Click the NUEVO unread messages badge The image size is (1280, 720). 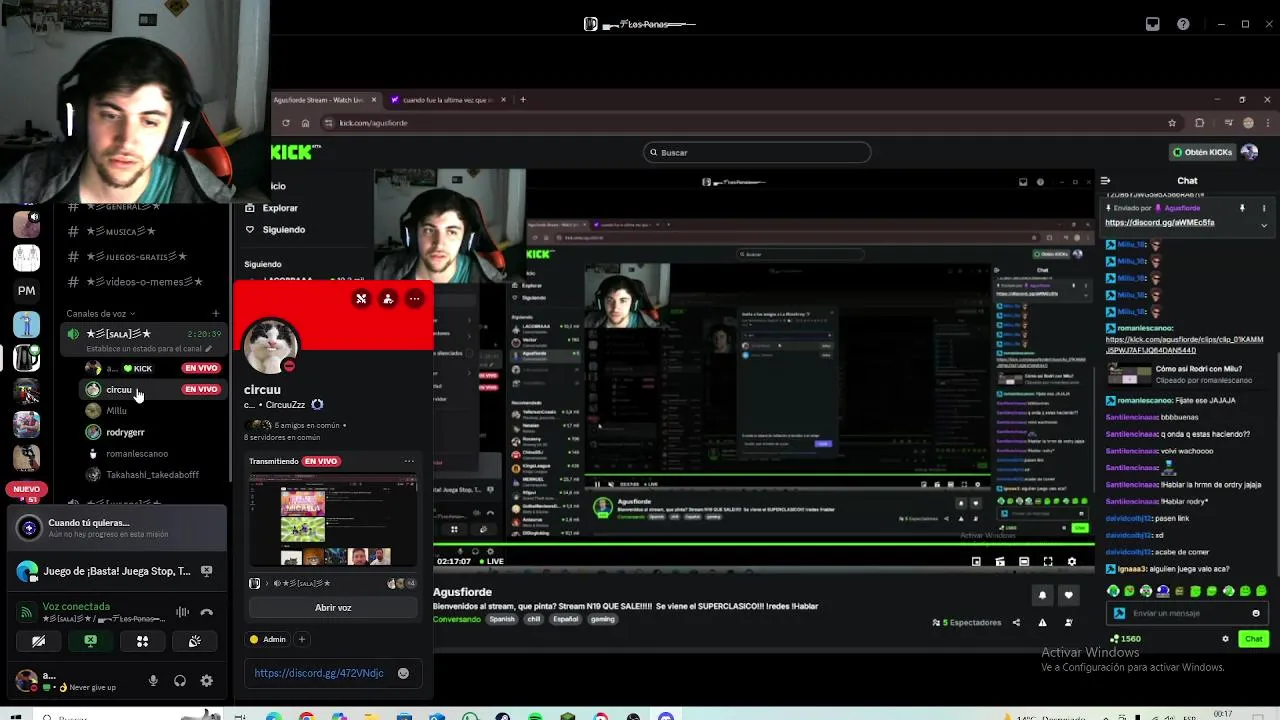pos(26,489)
